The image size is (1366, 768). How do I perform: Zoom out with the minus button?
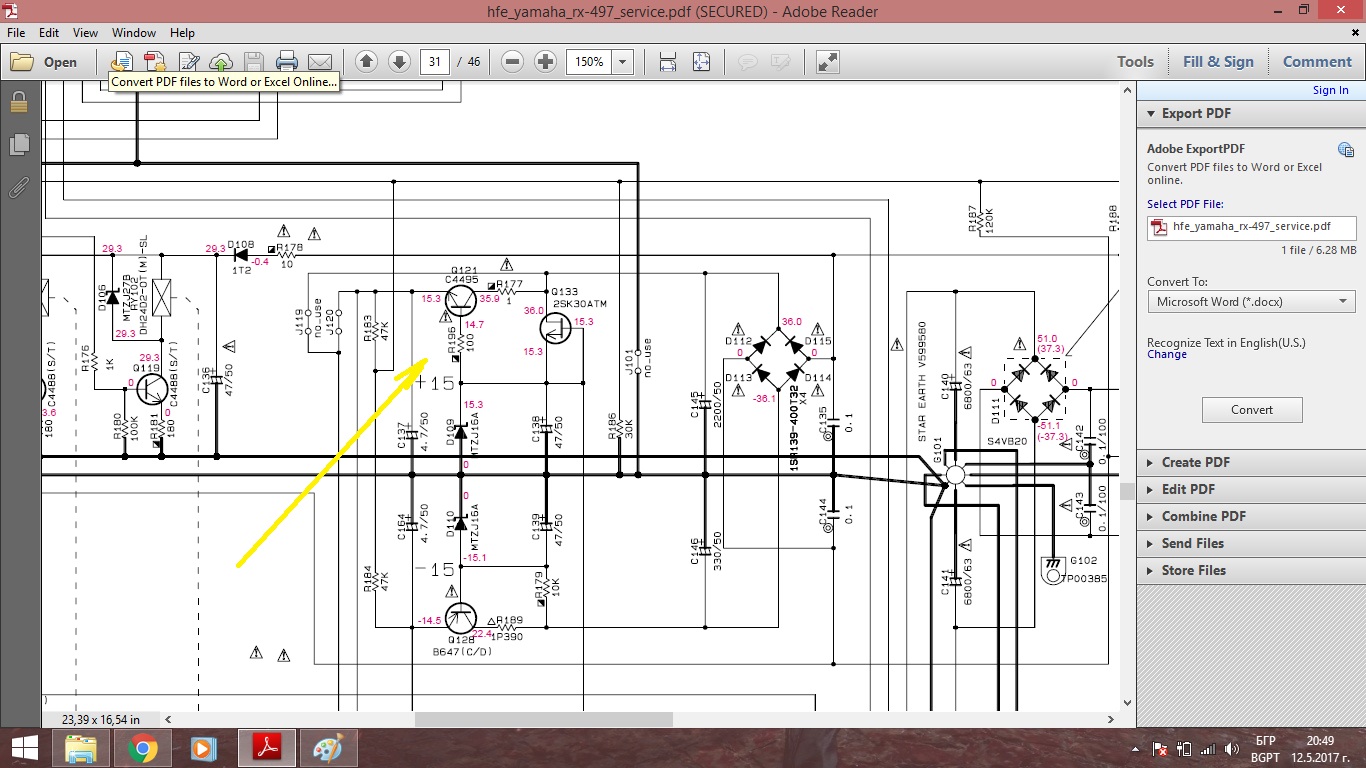point(512,61)
